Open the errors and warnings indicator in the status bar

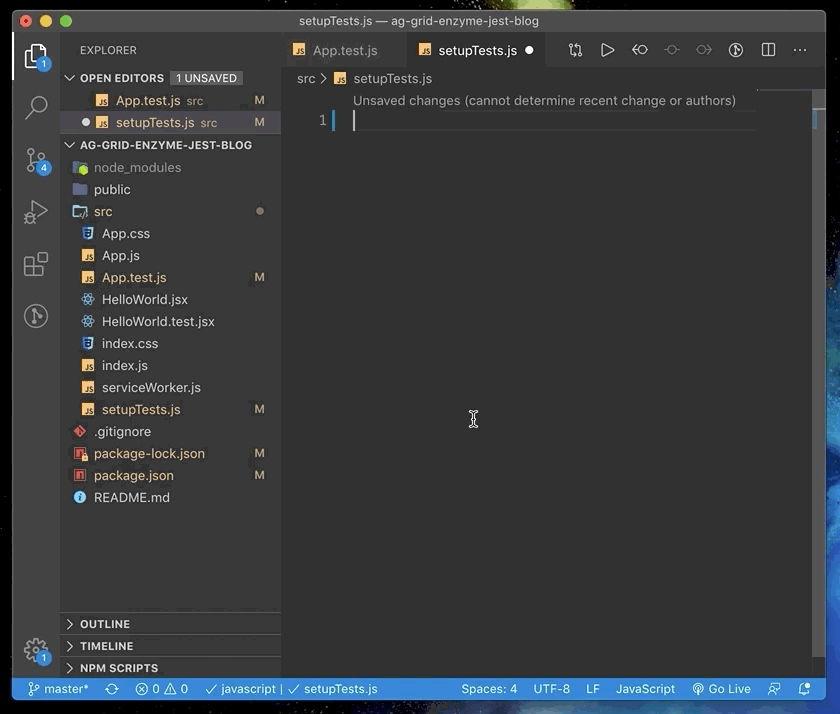(x=161, y=689)
